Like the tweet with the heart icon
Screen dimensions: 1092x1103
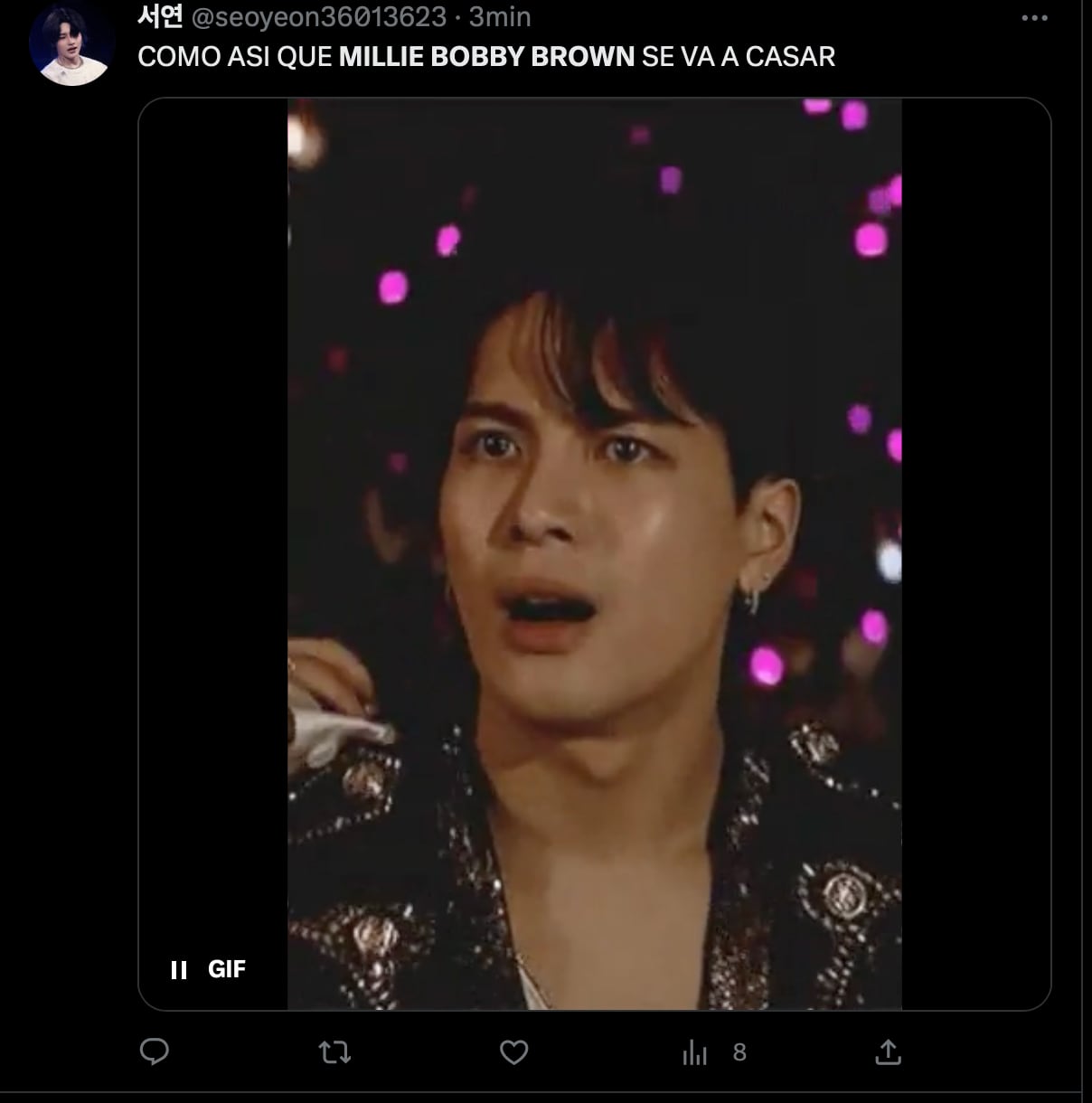[x=513, y=1051]
